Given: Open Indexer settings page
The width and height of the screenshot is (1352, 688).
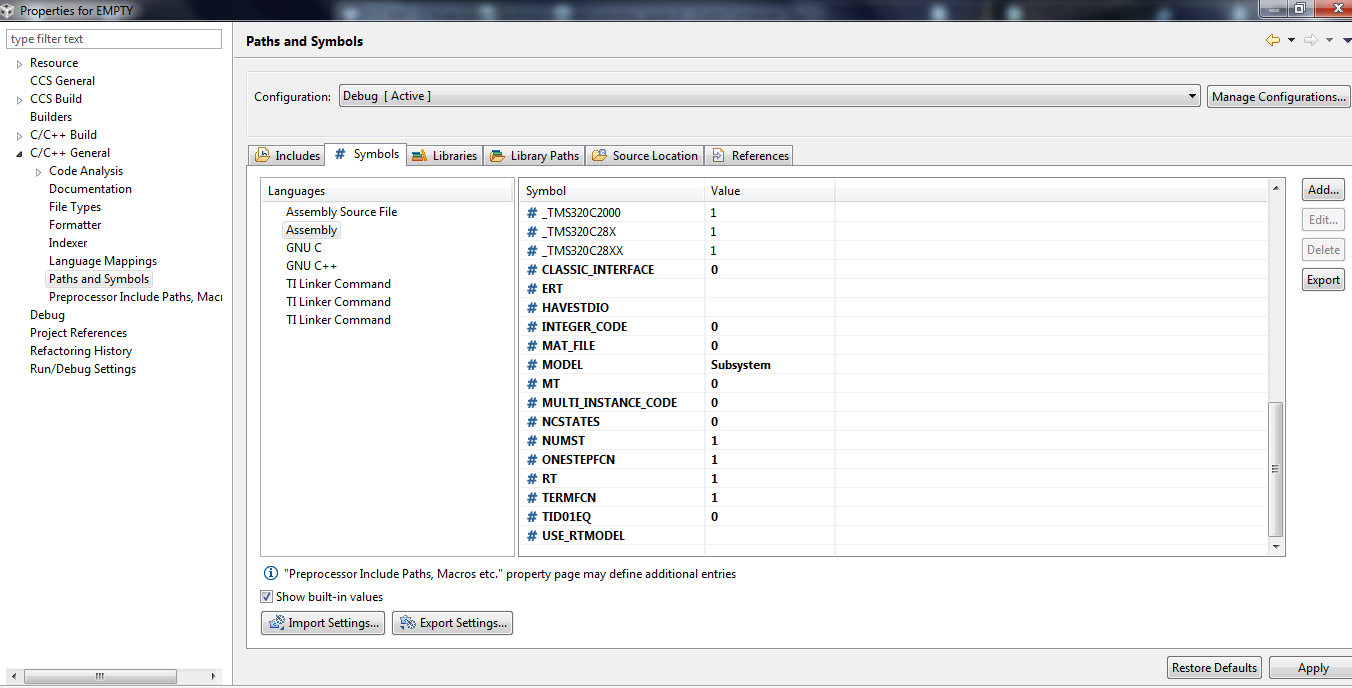Looking at the screenshot, I should click(x=68, y=243).
